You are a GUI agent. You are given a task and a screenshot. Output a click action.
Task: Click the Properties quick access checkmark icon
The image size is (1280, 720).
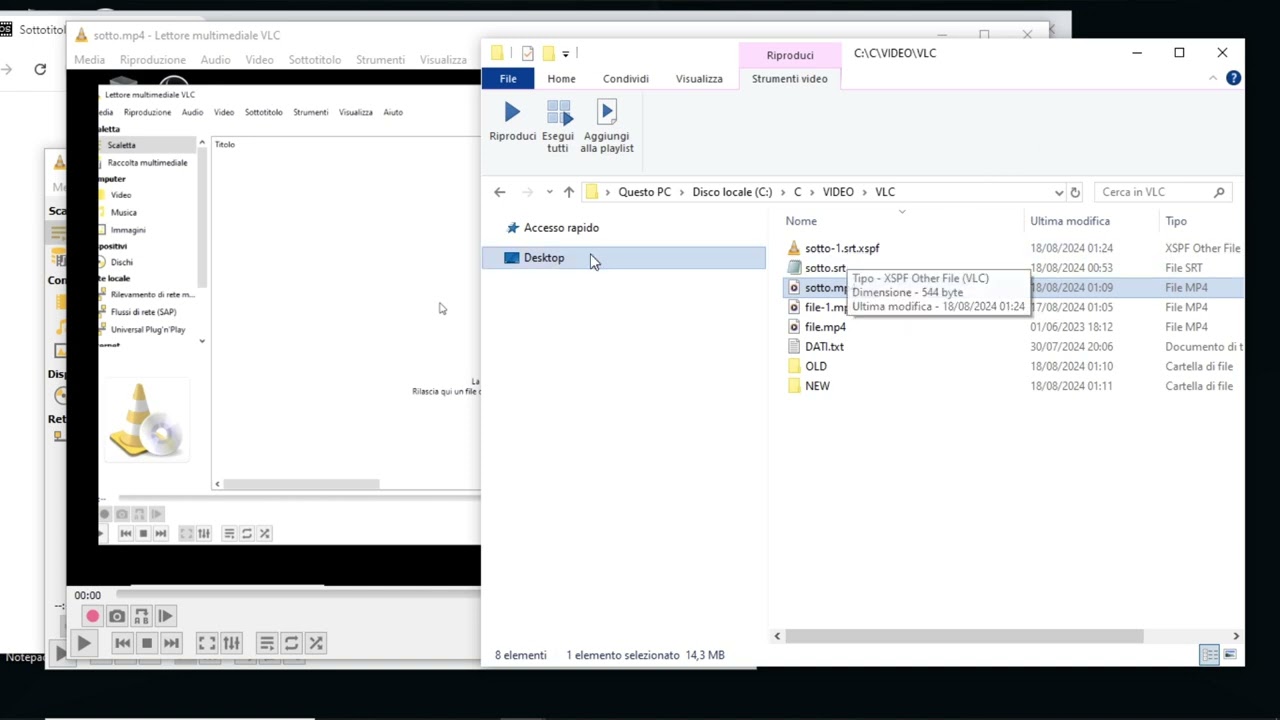tap(528, 53)
